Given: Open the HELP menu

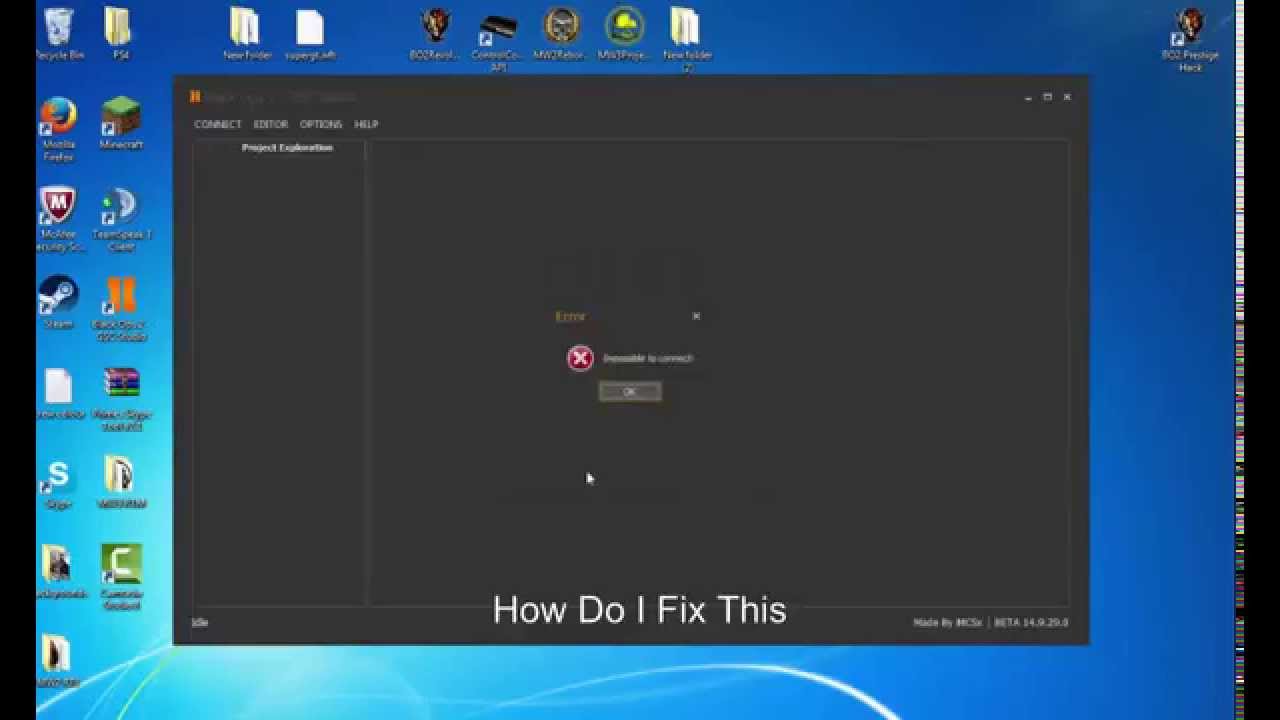Looking at the screenshot, I should tap(366, 124).
